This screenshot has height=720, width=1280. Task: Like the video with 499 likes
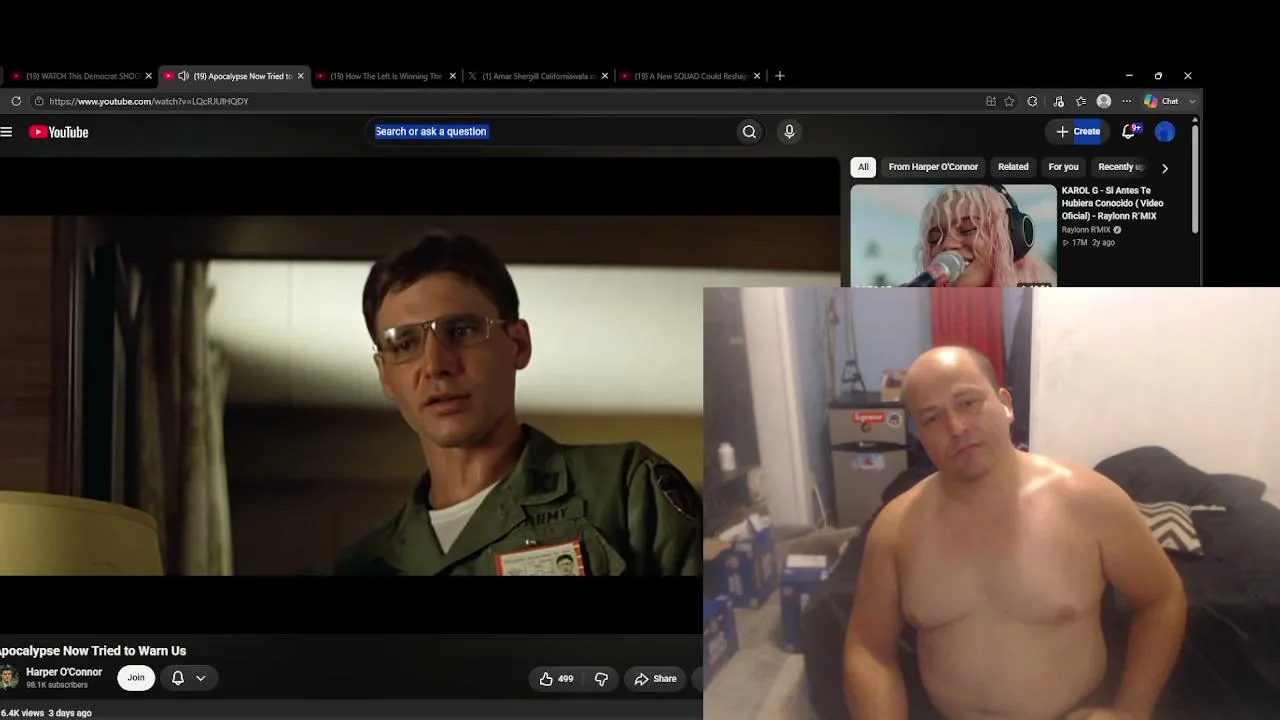click(x=557, y=679)
